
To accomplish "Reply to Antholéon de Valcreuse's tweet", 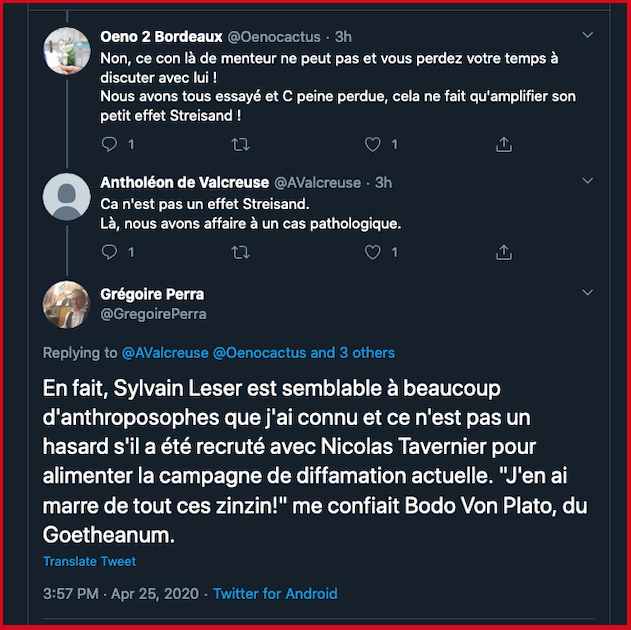I will [x=111, y=252].
